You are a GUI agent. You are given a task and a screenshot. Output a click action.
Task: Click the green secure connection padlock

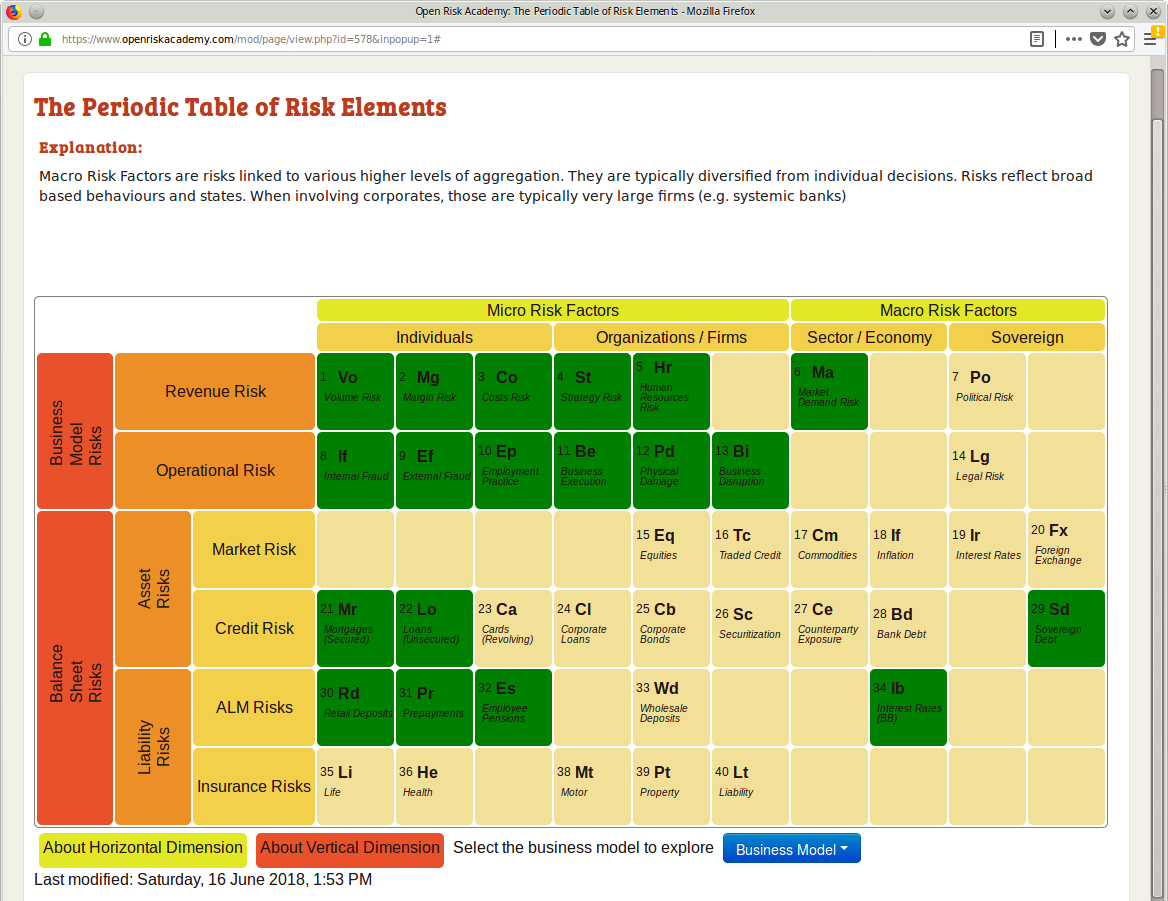45,39
